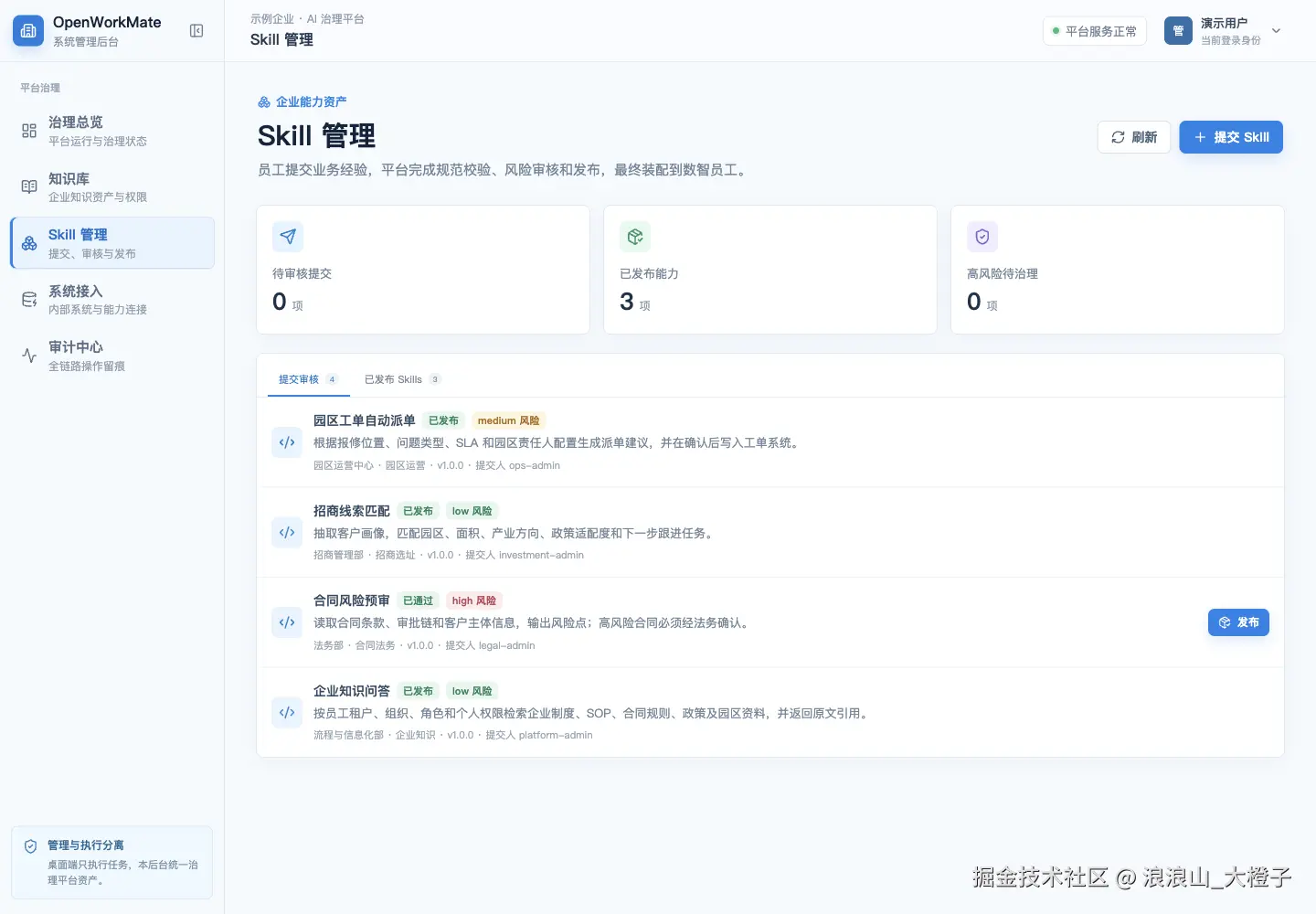Click the 演示用户 avatar icon
Screen dimensions: 1316x914
pos(1179,31)
